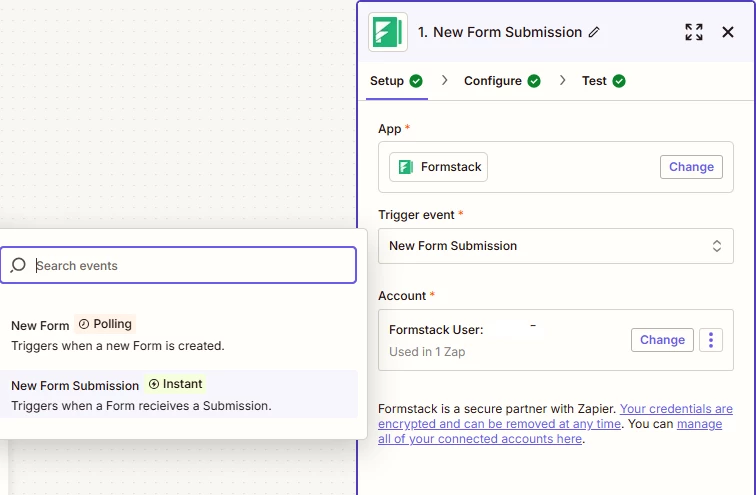Screen dimensions: 756x495
Task: Click the Formstack logo in panel header
Action: [388, 32]
